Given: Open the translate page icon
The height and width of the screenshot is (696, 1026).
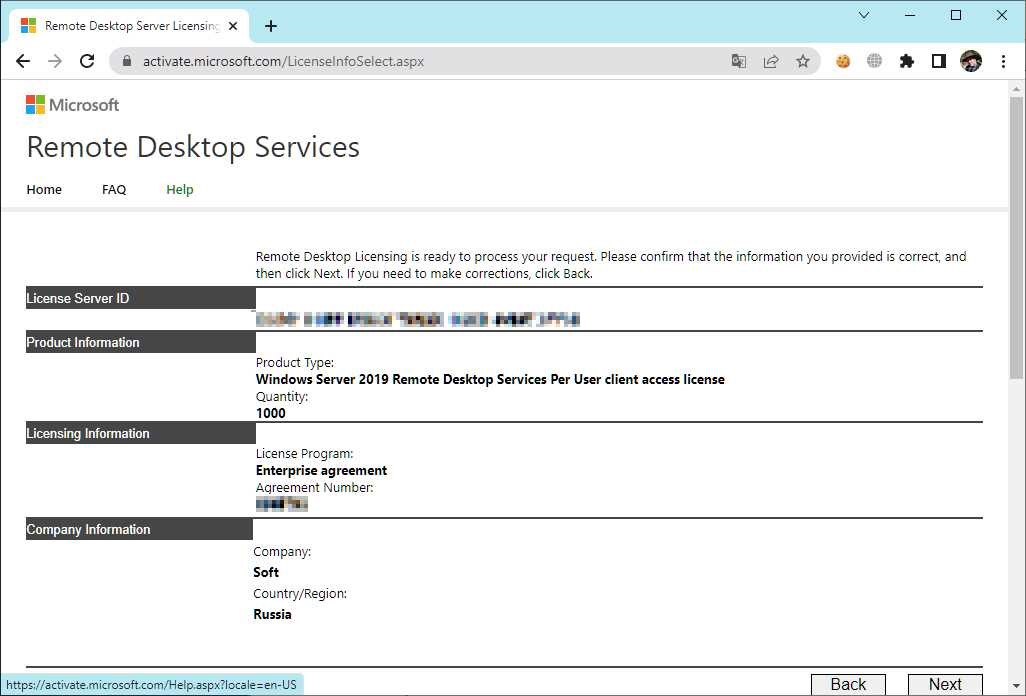Looking at the screenshot, I should click(x=739, y=61).
